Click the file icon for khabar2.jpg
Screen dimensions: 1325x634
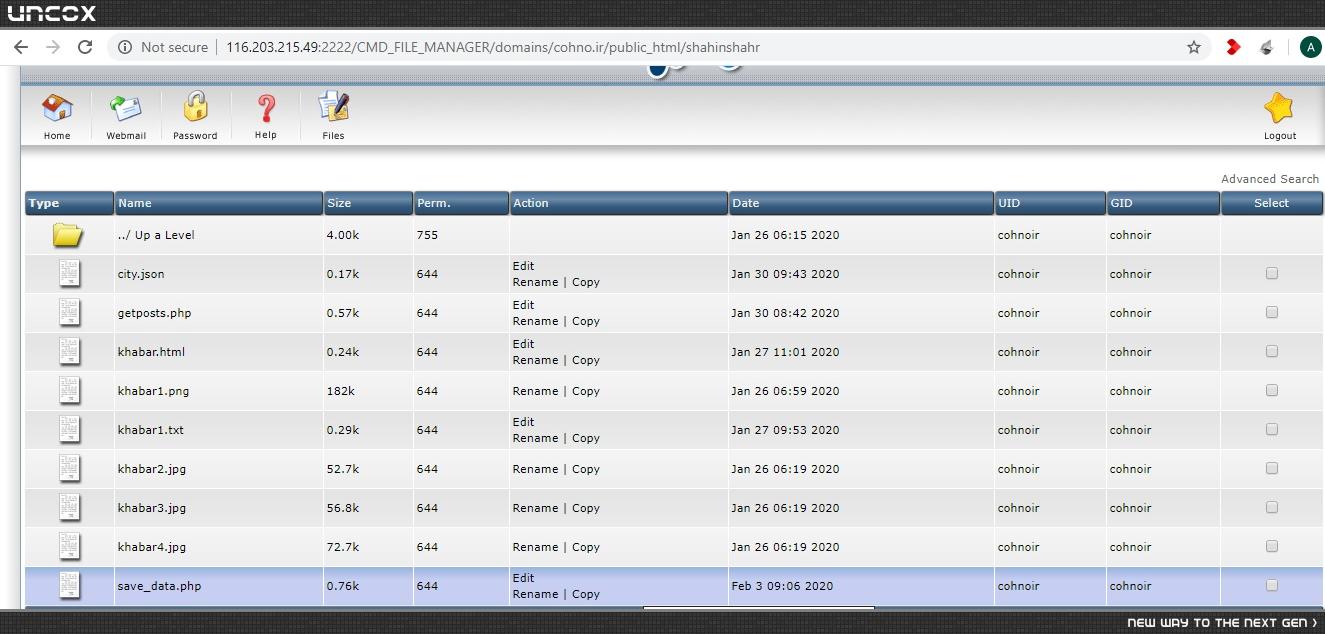[69, 468]
